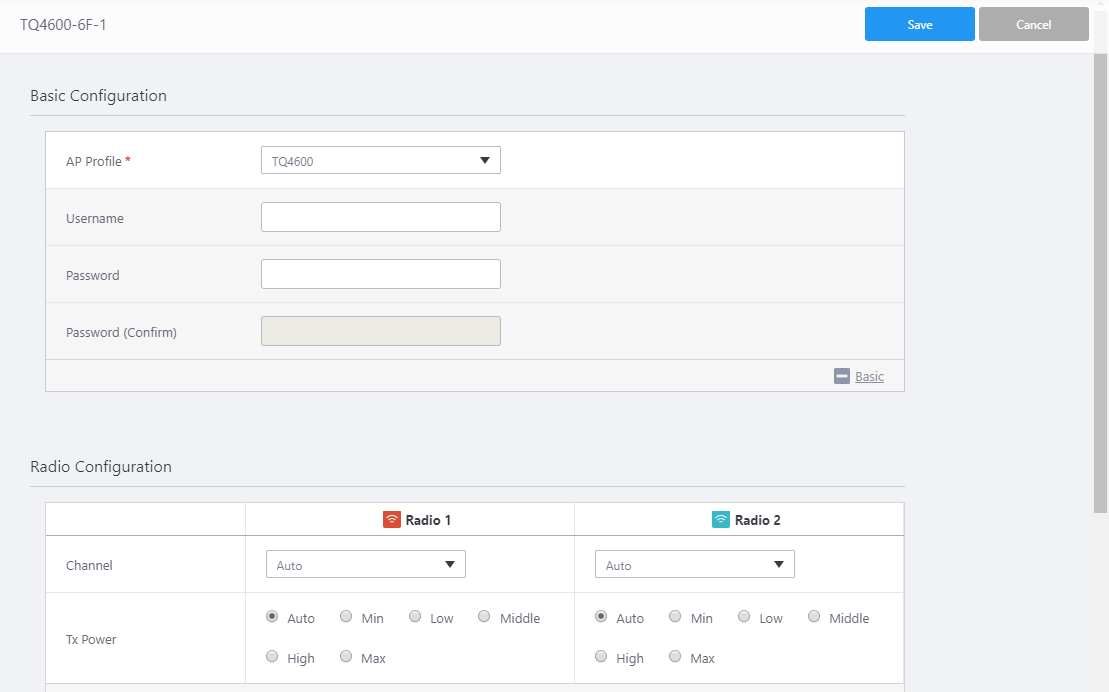Select Middle Tx Power for Radio 1
Screen dimensions: 1109x692
click(x=484, y=616)
